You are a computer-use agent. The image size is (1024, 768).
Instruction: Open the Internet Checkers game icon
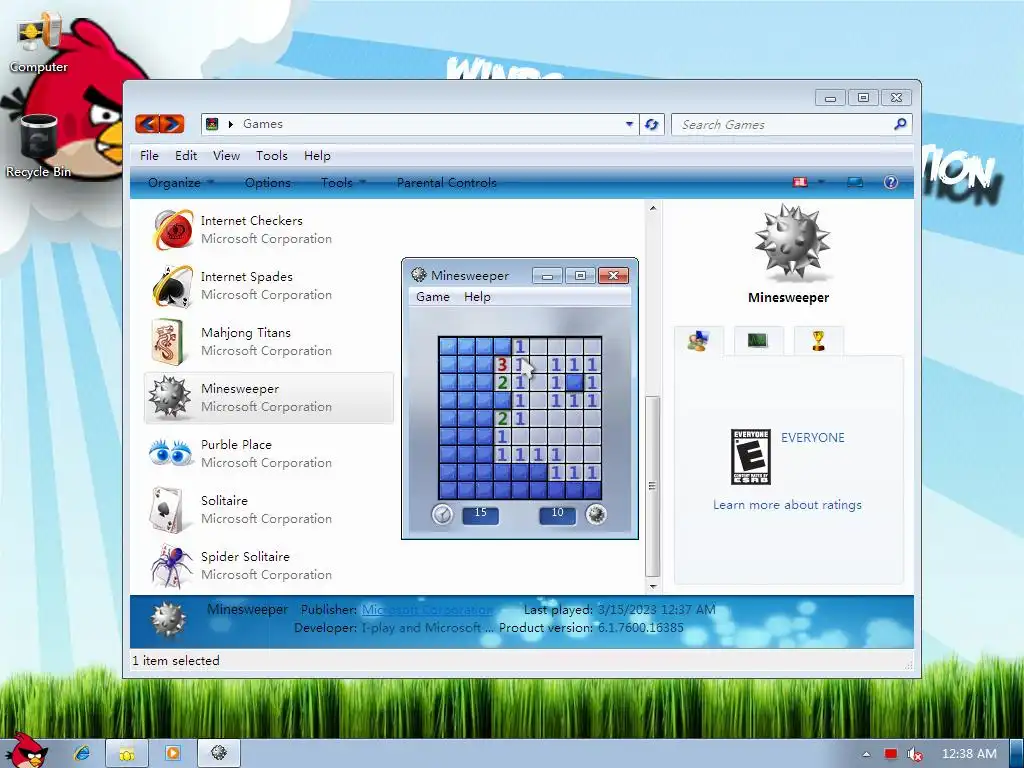point(172,230)
